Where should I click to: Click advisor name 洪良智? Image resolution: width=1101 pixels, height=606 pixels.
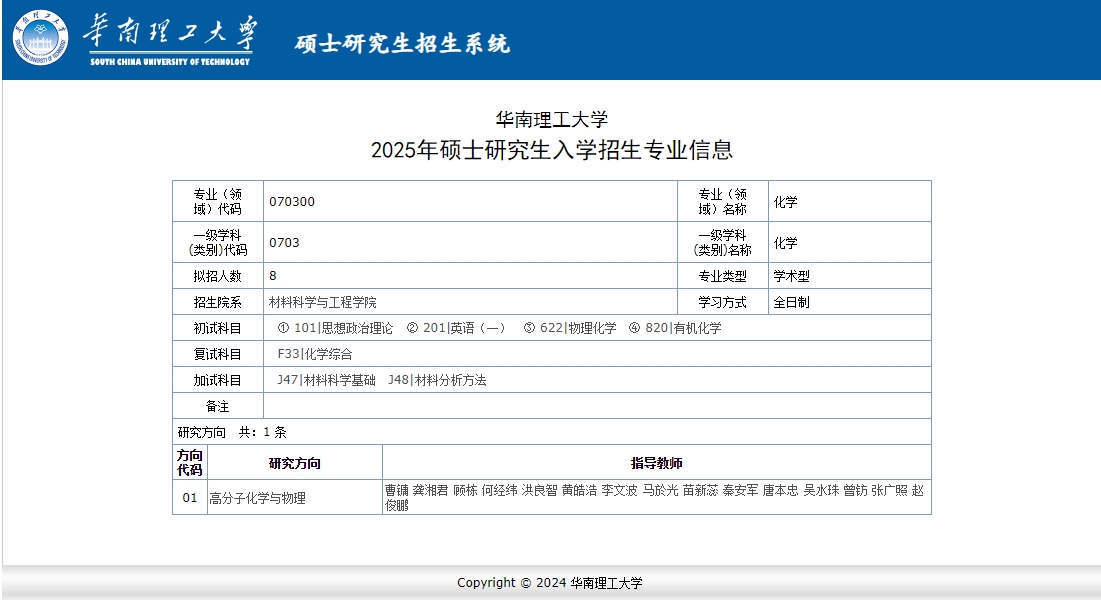click(539, 490)
